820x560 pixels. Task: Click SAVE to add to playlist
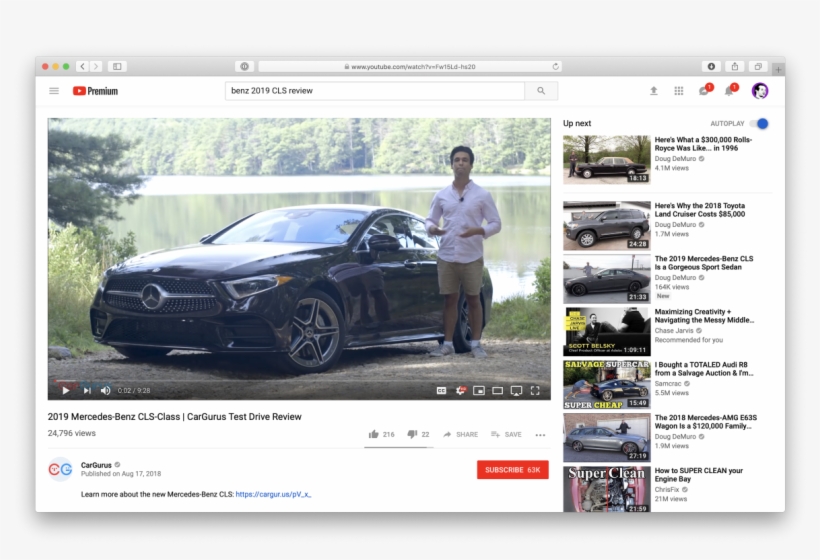pyautogui.click(x=506, y=434)
